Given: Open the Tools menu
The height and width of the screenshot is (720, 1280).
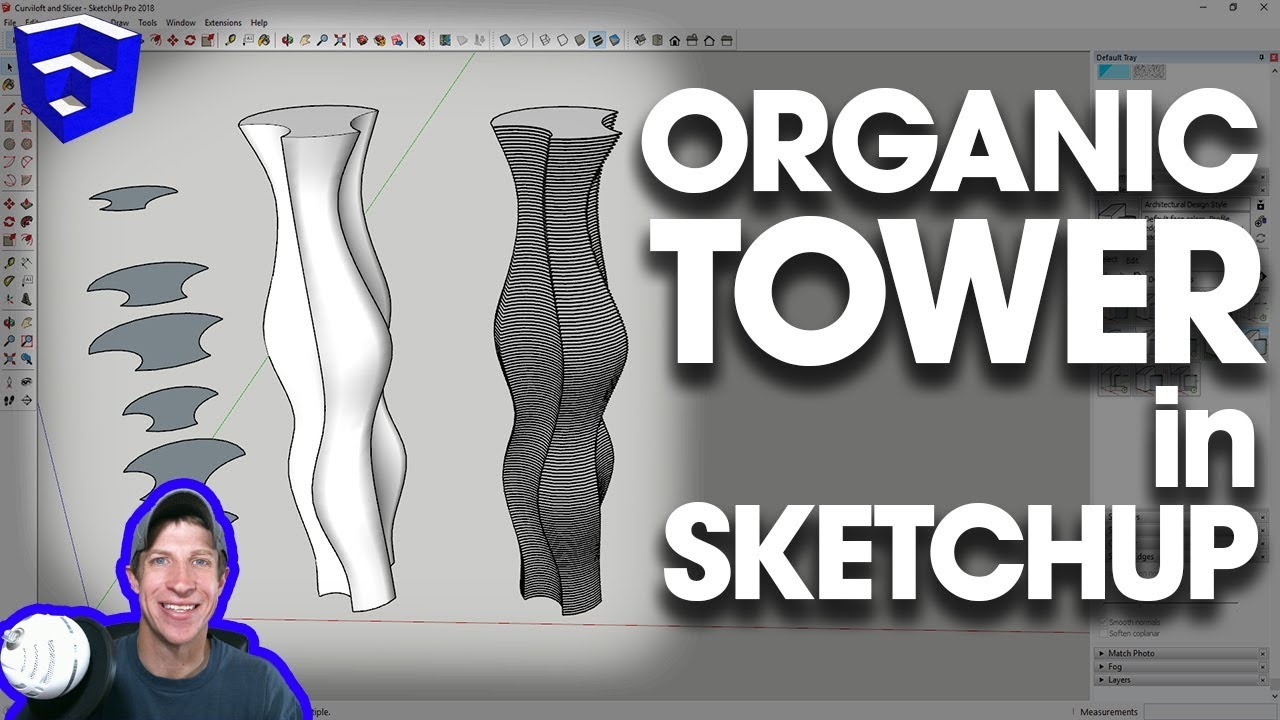Looking at the screenshot, I should (x=147, y=22).
